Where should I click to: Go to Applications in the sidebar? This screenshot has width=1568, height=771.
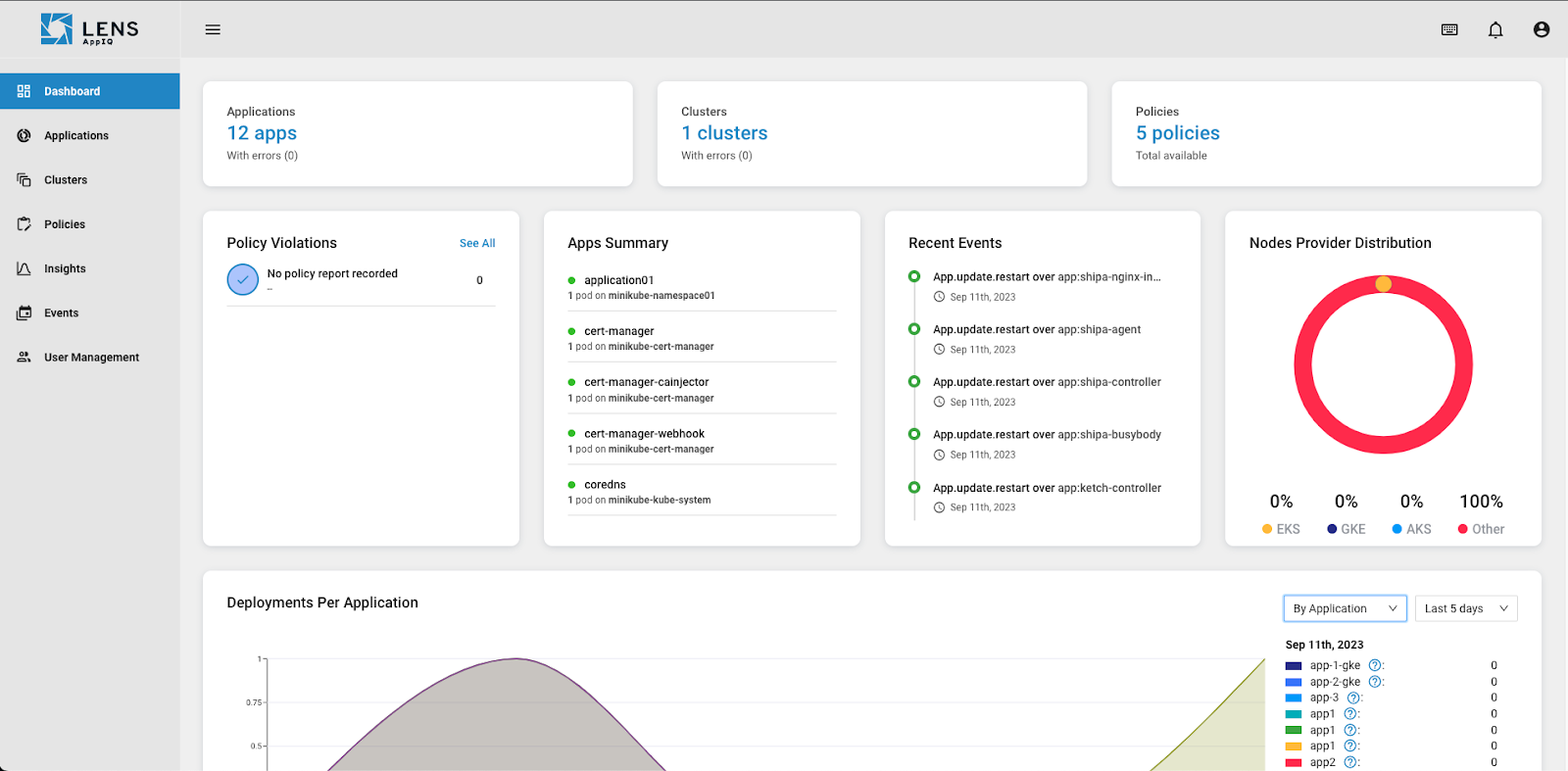pyautogui.click(x=90, y=135)
